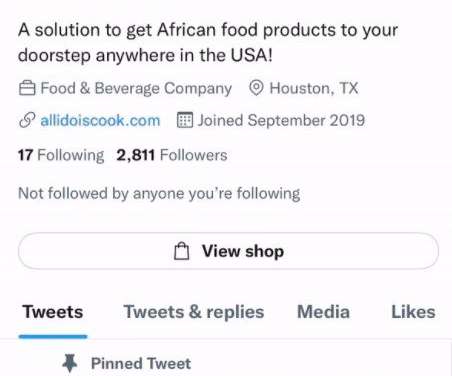The image size is (452, 376).
Task: Click the location pin icon next to Houston
Action: coord(256,88)
